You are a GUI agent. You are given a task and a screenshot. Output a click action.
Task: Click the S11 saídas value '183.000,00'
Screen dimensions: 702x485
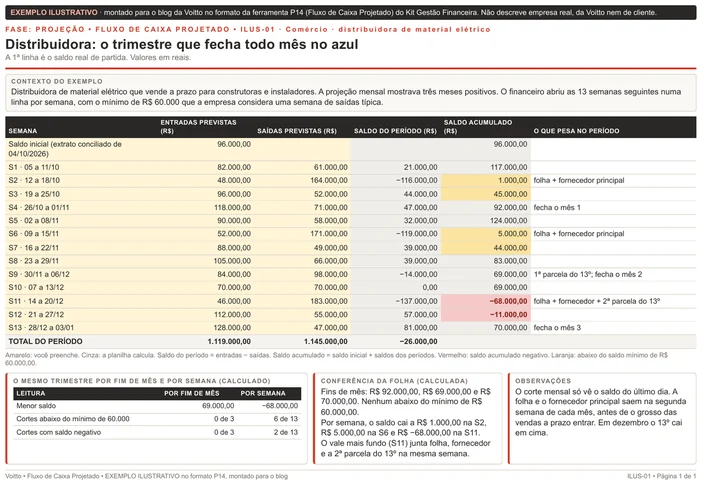pyautogui.click(x=329, y=301)
